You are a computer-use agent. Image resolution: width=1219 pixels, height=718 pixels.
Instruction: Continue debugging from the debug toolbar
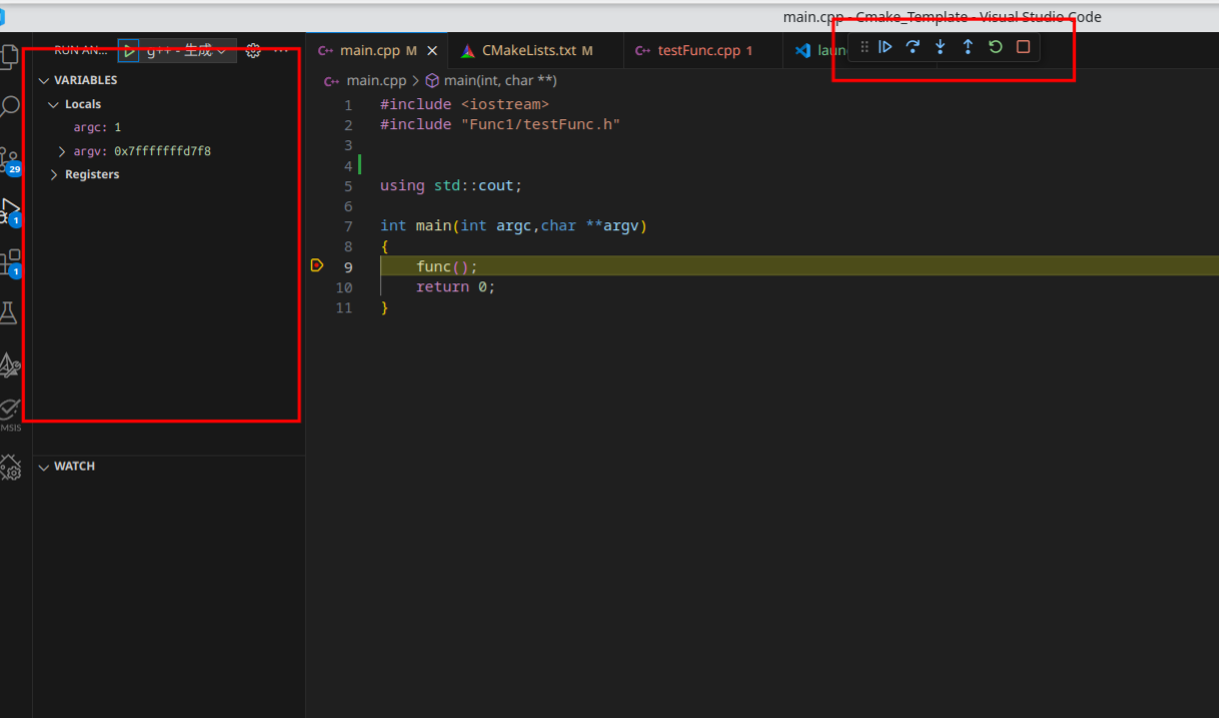click(885, 47)
